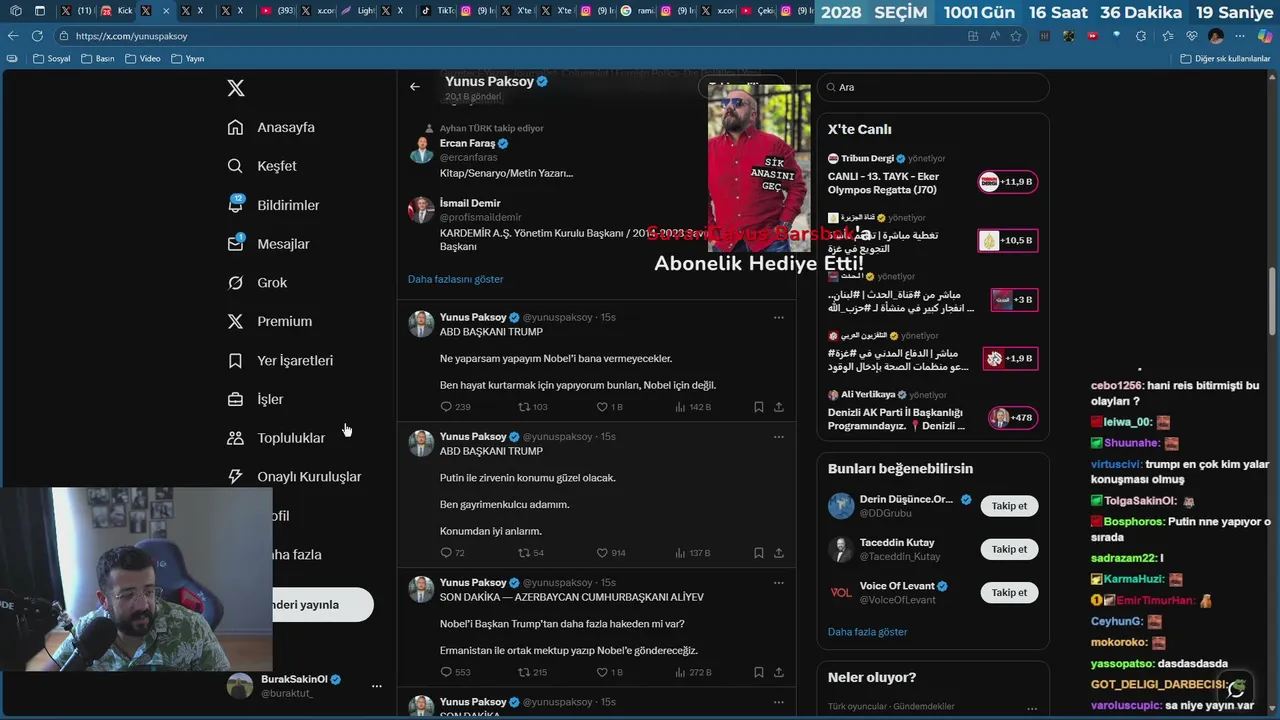Open Basın bookmarks folder
Viewport: 1280px width, 720px height.
pos(97,58)
